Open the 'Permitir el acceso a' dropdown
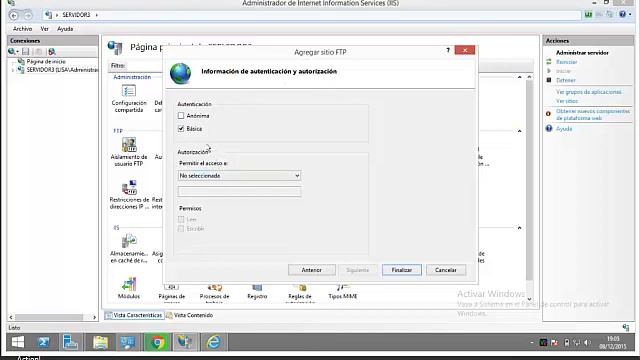Image resolution: width=640 pixels, height=360 pixels. [239, 176]
